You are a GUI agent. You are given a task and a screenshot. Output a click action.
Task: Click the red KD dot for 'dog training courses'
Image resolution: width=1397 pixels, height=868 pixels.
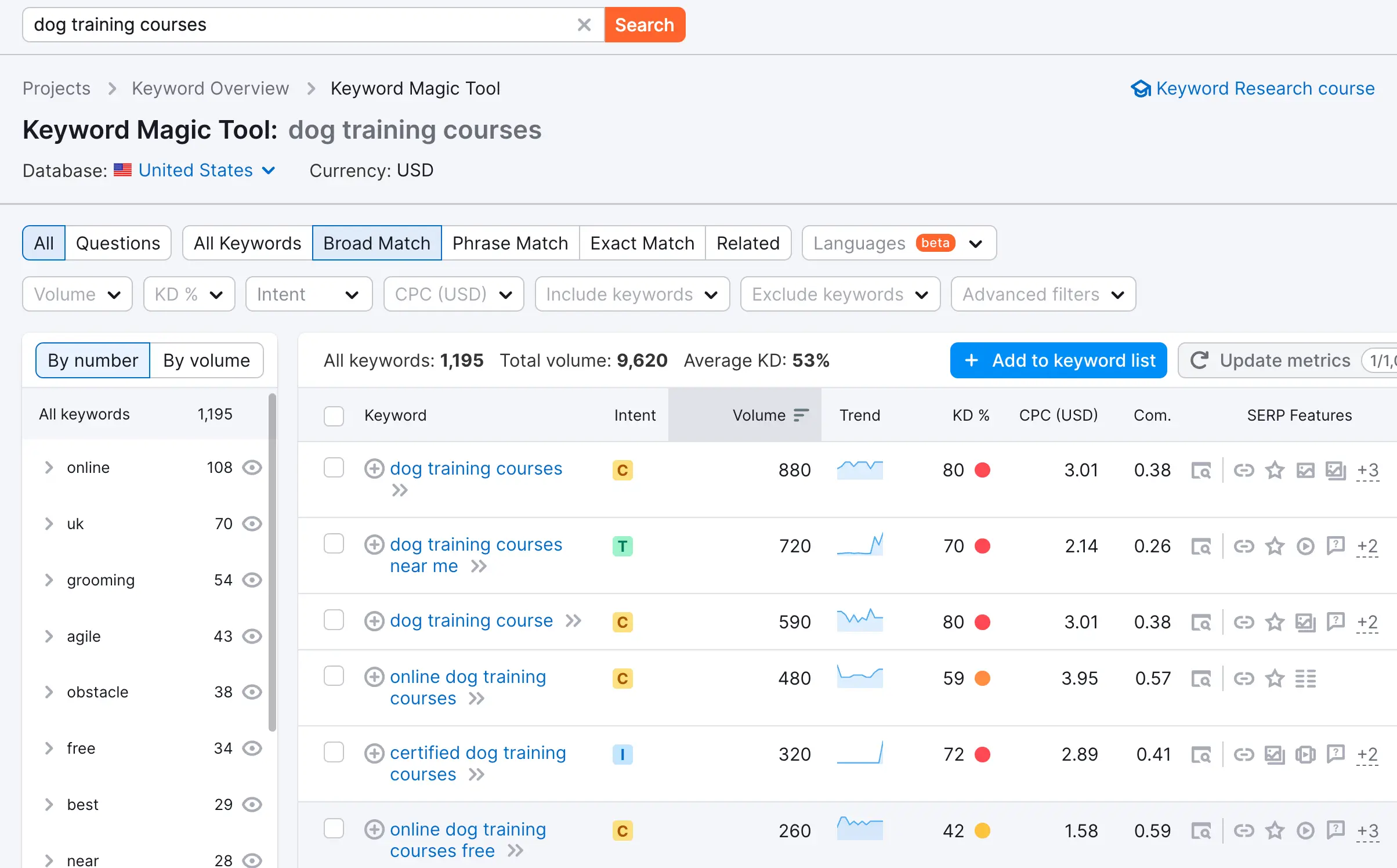point(982,470)
